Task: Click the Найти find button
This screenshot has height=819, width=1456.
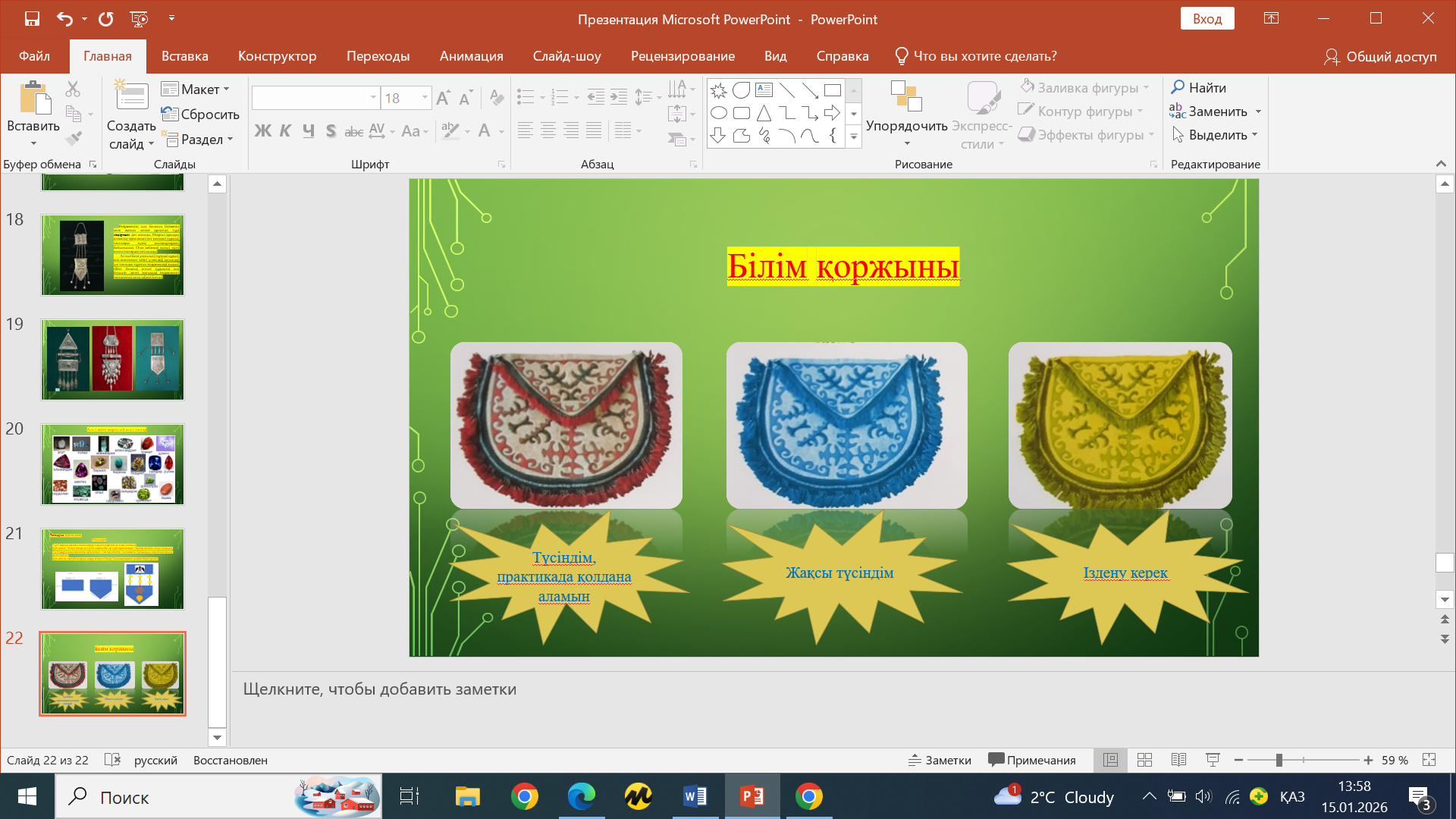Action: 1199,88
